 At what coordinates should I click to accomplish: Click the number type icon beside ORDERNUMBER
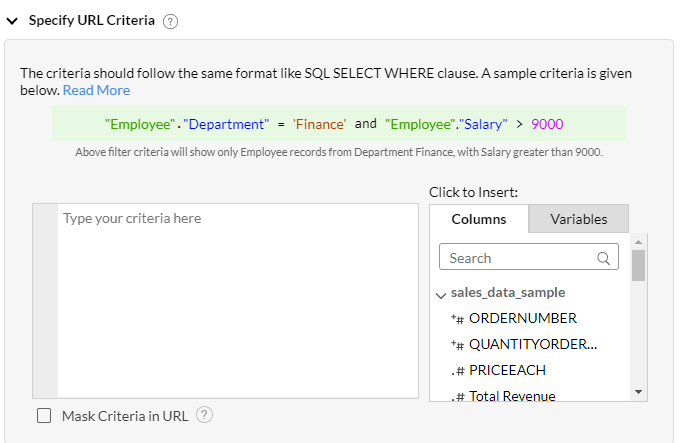[x=457, y=319]
